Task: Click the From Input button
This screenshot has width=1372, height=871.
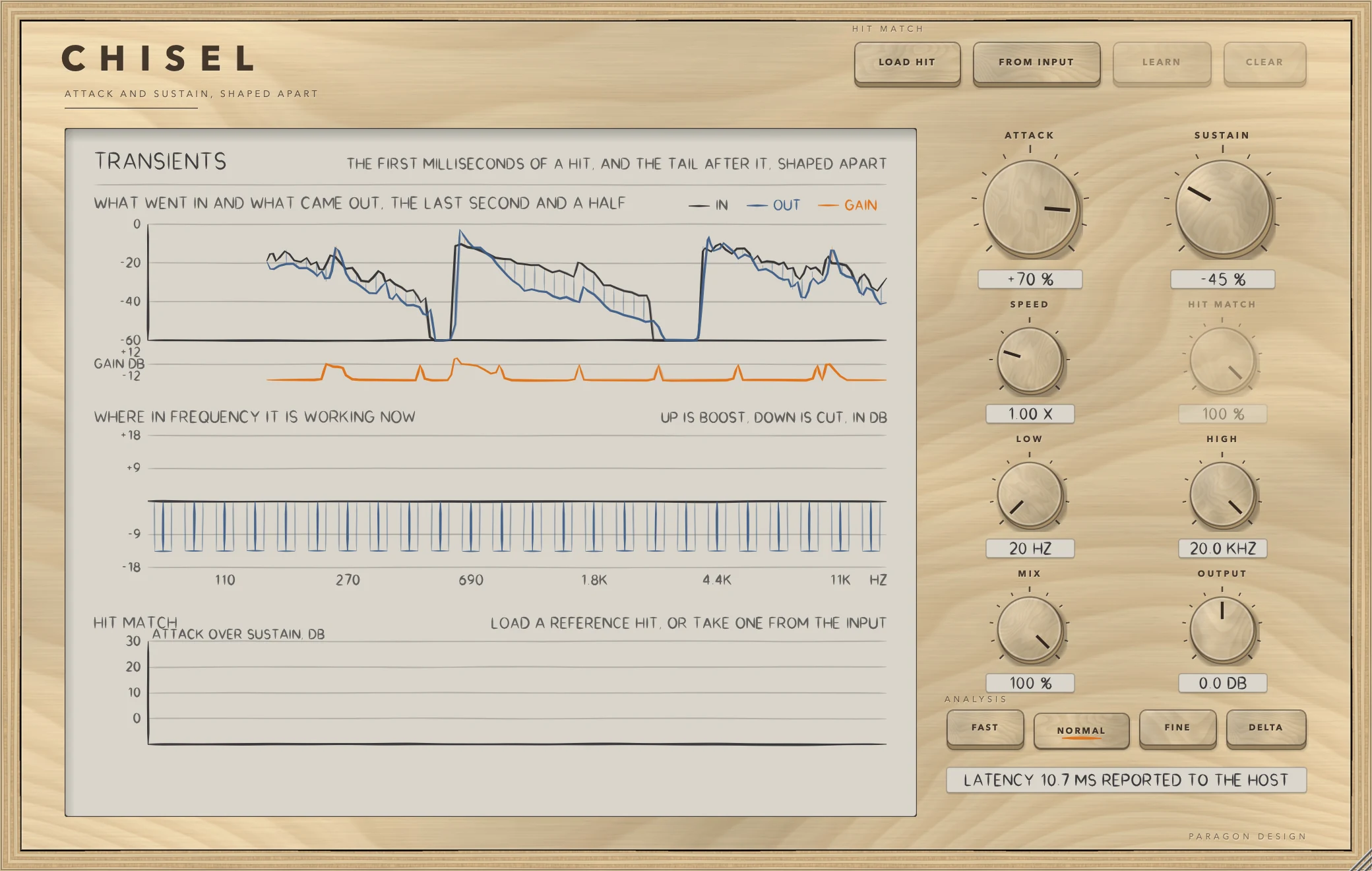Action: pyautogui.click(x=1036, y=63)
